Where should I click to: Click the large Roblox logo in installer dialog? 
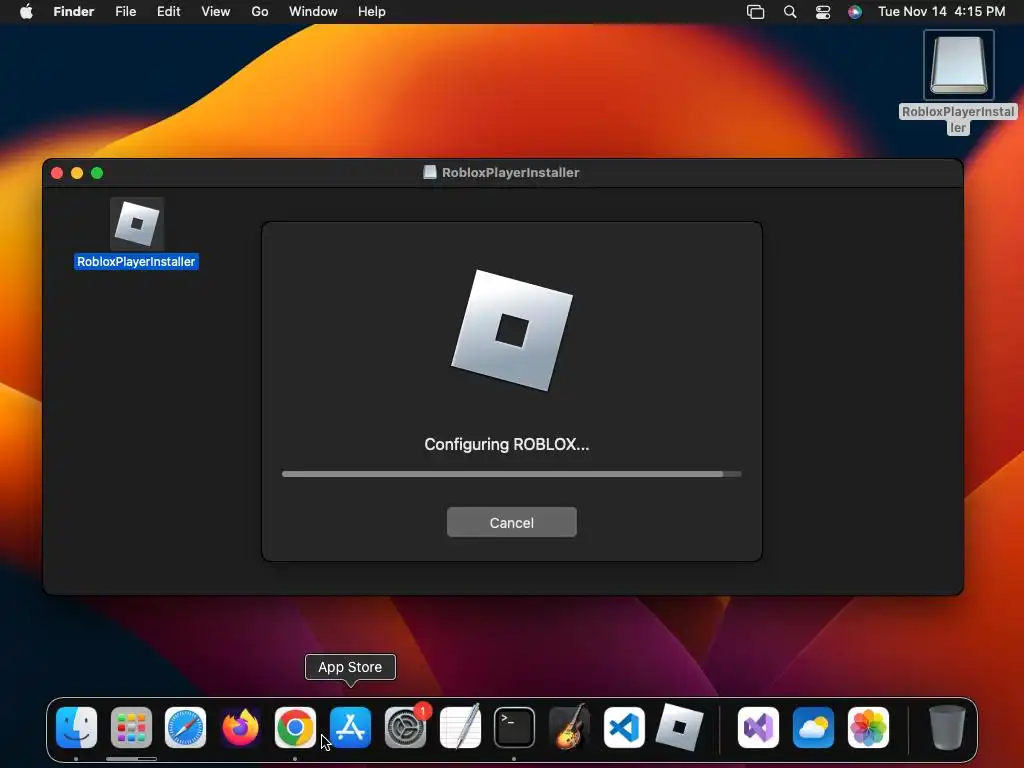[x=512, y=330]
